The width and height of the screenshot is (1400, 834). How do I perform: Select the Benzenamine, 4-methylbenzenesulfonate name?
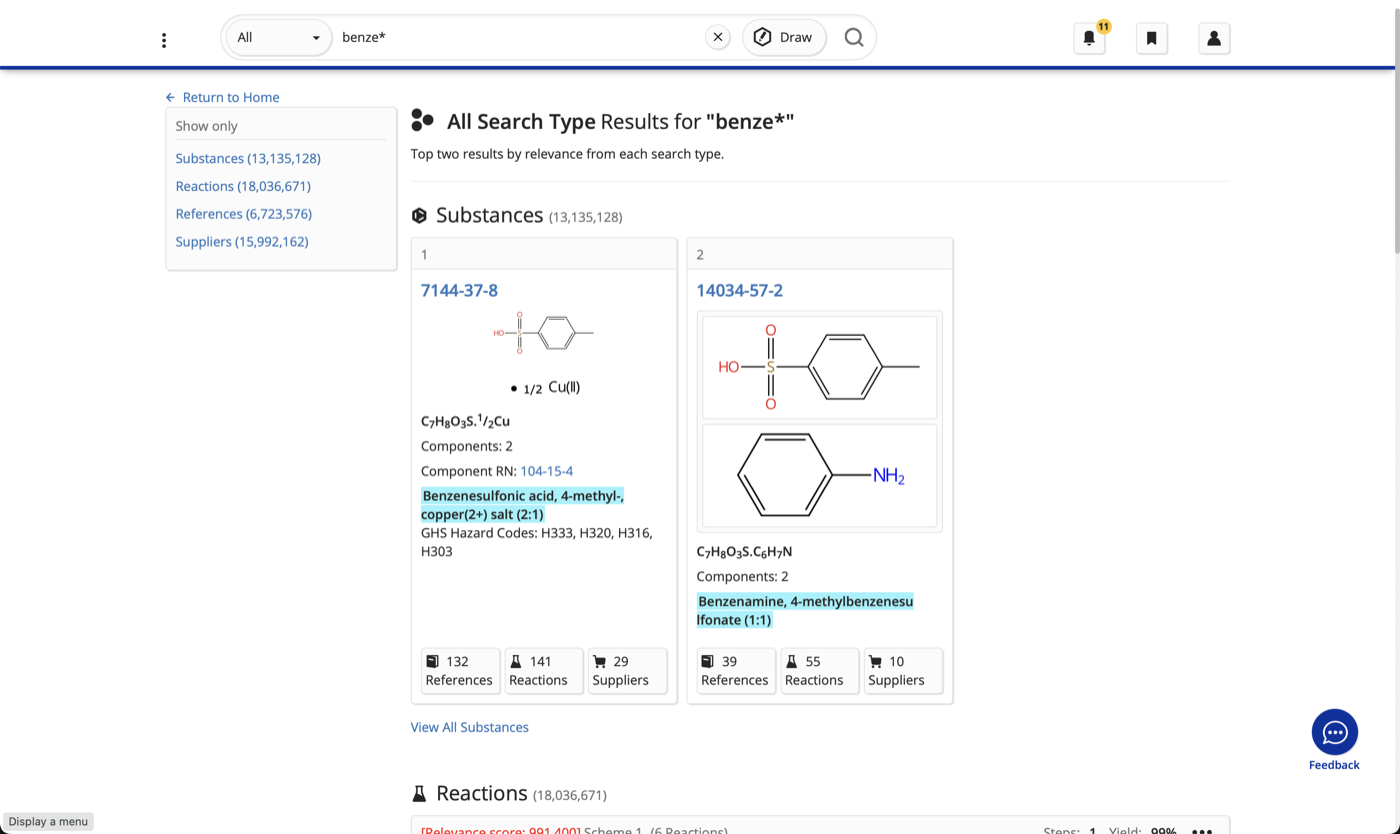tap(805, 610)
